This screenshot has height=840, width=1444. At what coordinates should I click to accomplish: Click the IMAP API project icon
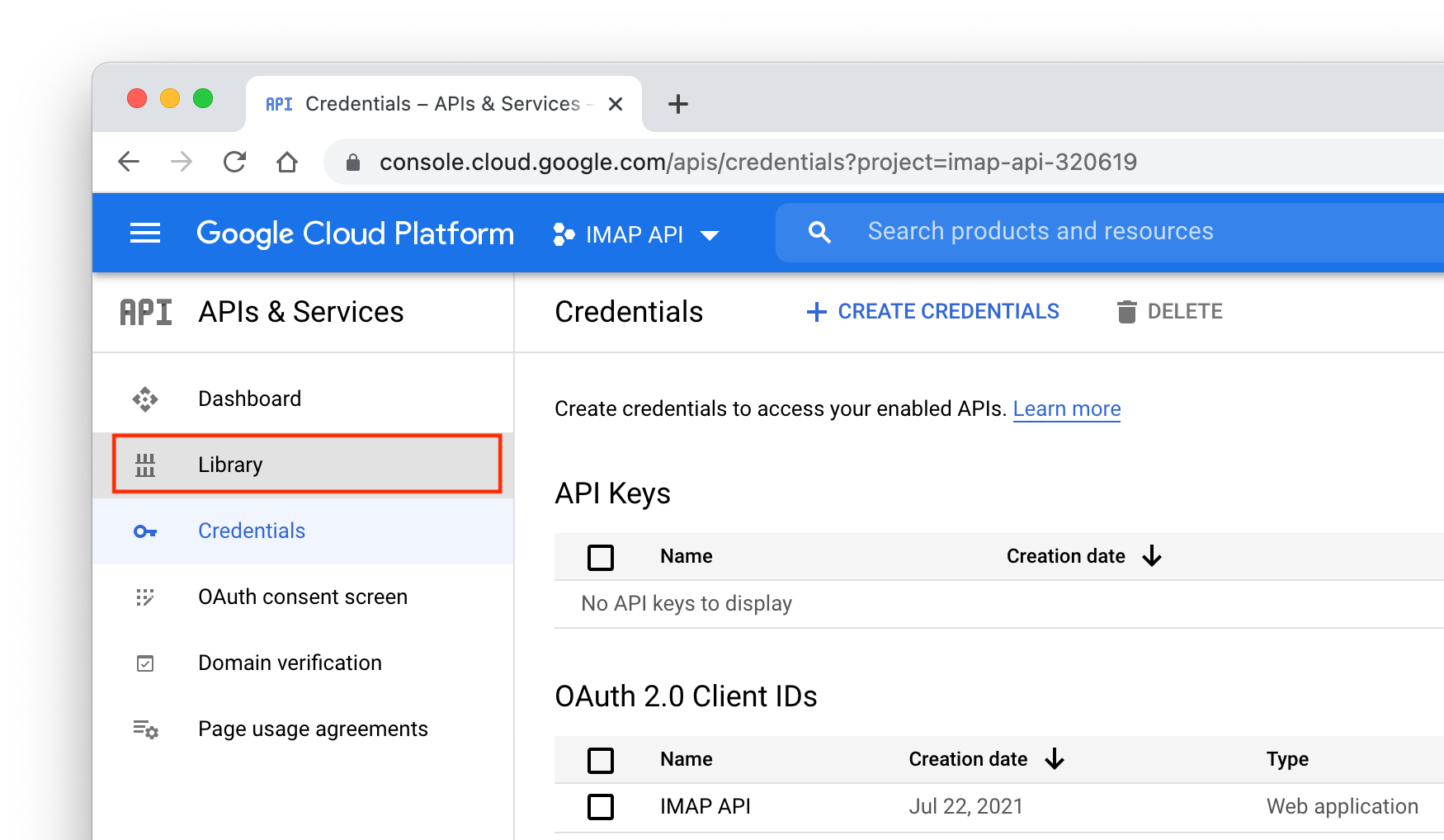(564, 234)
